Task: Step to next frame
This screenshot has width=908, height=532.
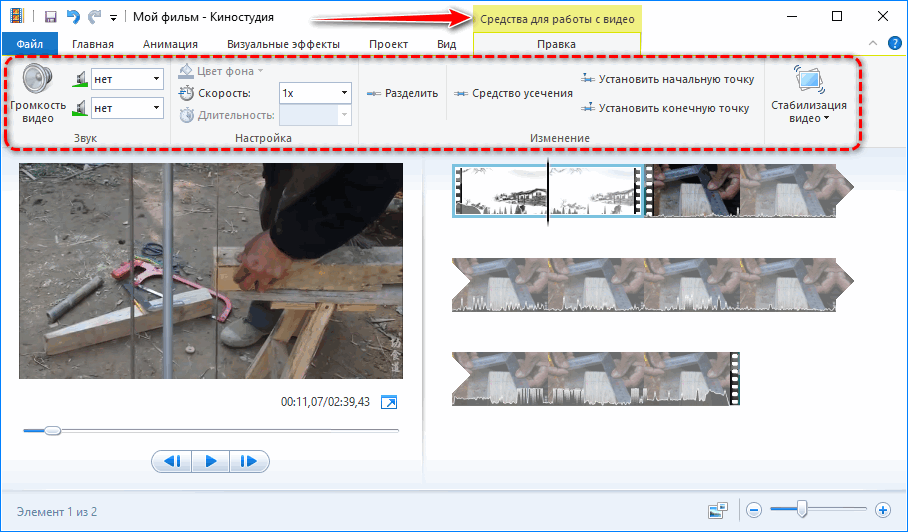Action: click(250, 461)
